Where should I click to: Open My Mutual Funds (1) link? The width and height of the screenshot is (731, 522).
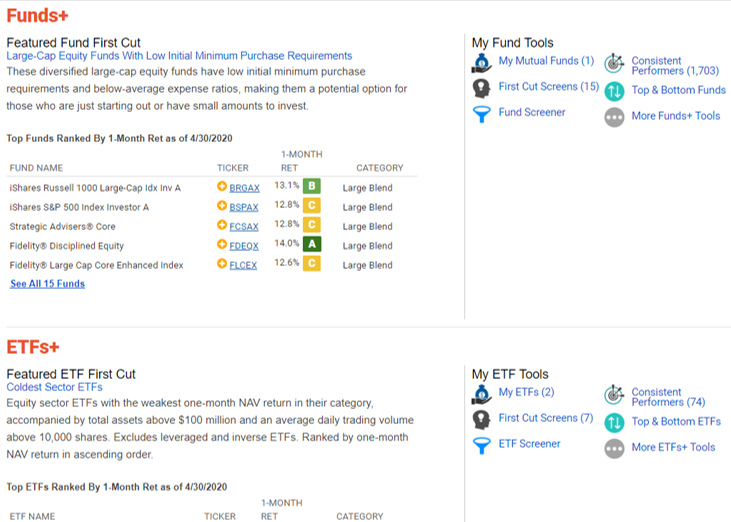point(546,61)
